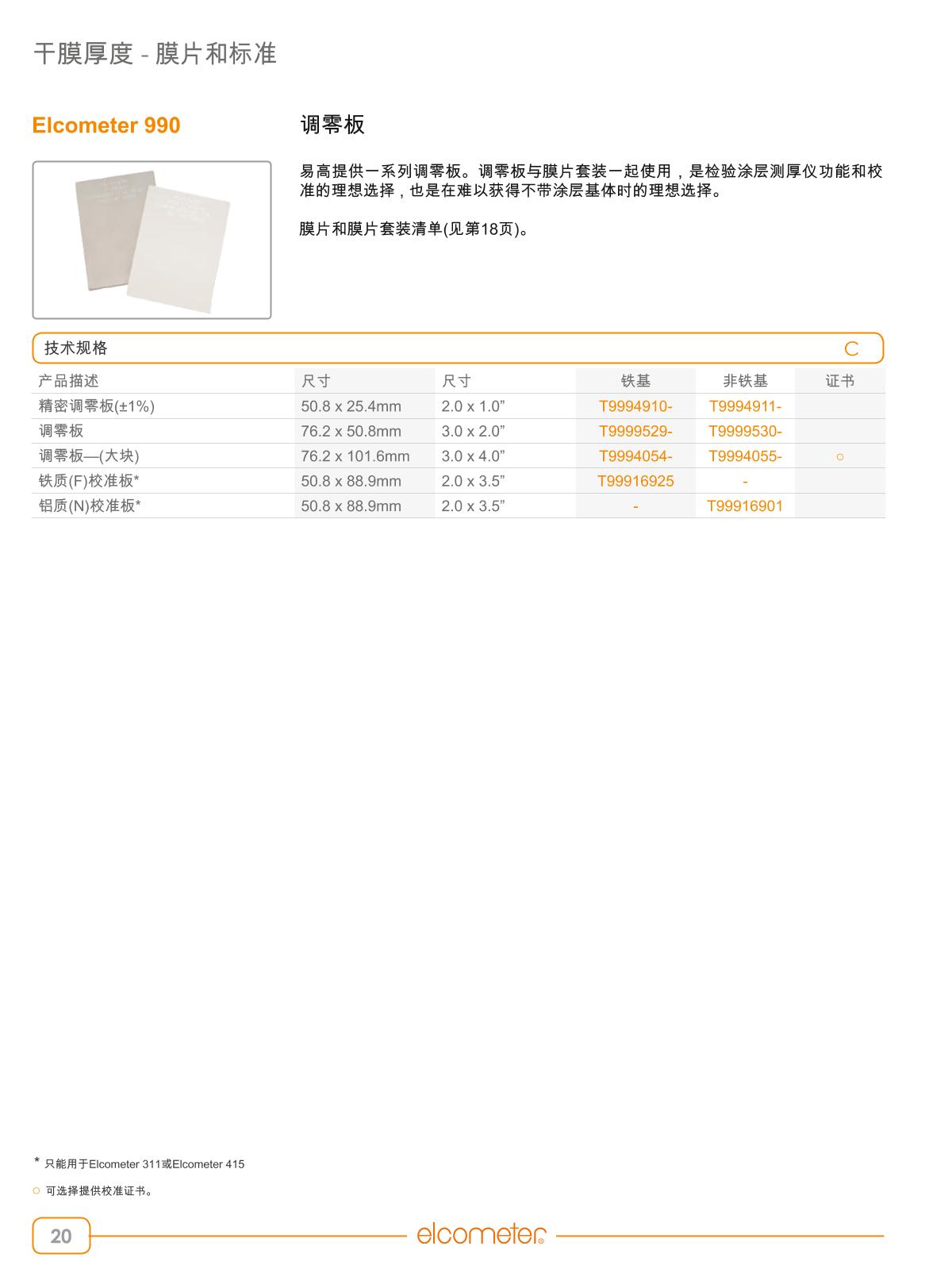Click non-ferrous part number T9999530-

click(x=744, y=431)
